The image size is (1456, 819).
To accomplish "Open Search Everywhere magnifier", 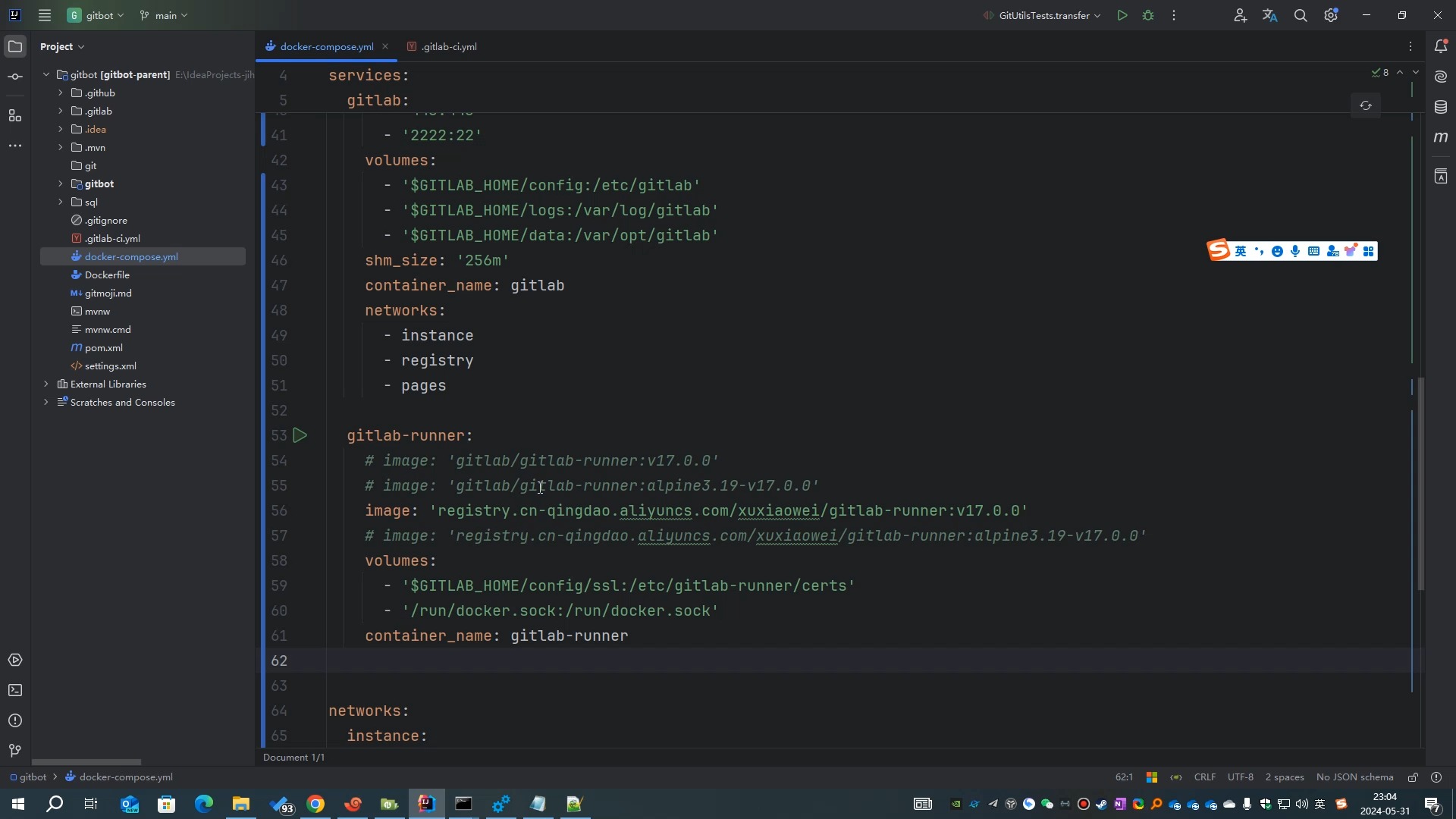I will [x=1301, y=15].
